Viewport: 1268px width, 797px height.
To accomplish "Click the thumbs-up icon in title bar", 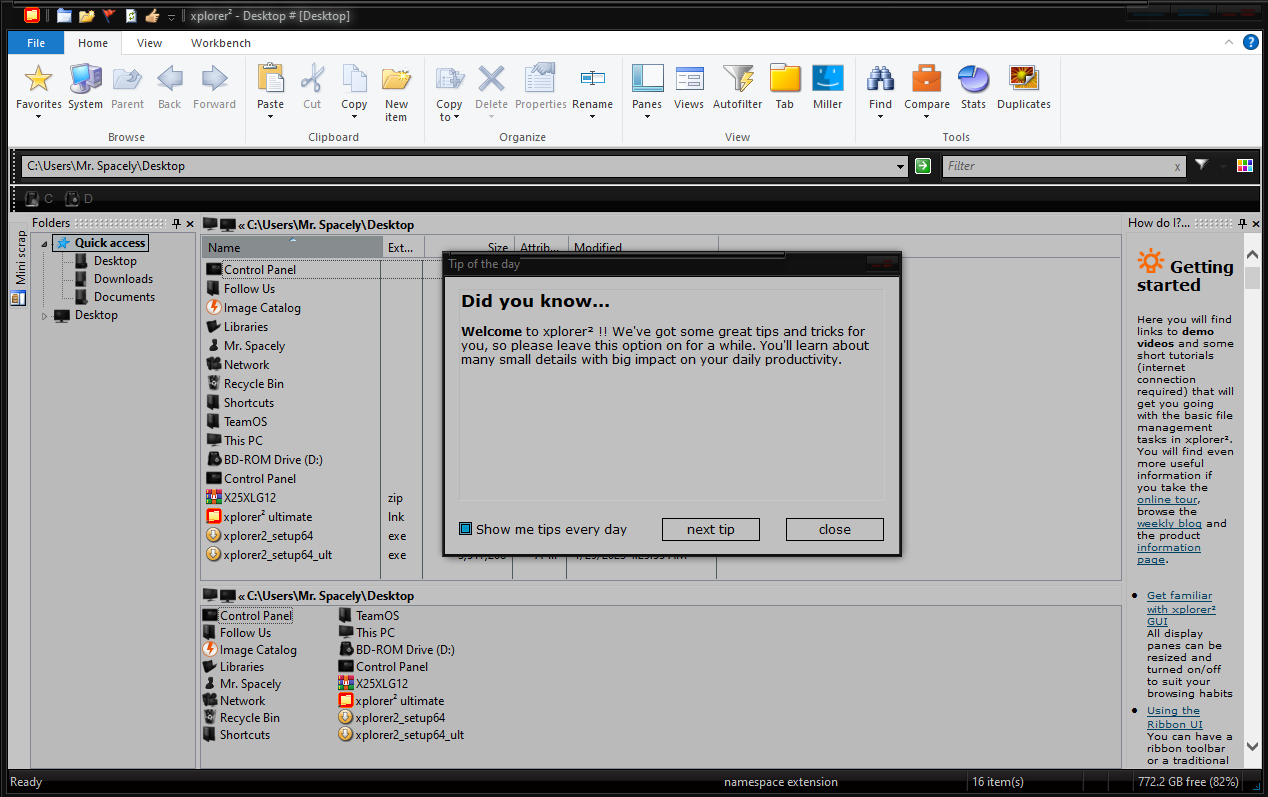I will (152, 16).
